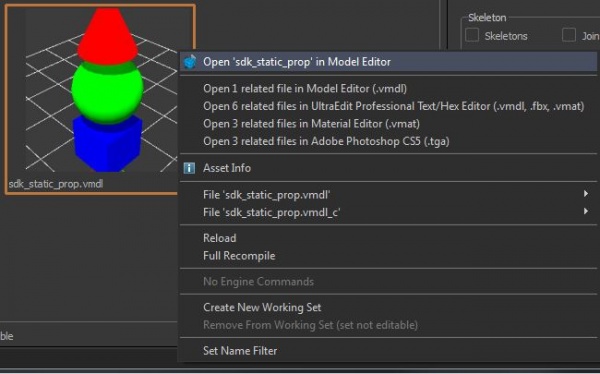This screenshot has width=600, height=374.
Task: Click the submenu arrow for 'sdk_static_prop.vmdl'
Action: (x=586, y=194)
